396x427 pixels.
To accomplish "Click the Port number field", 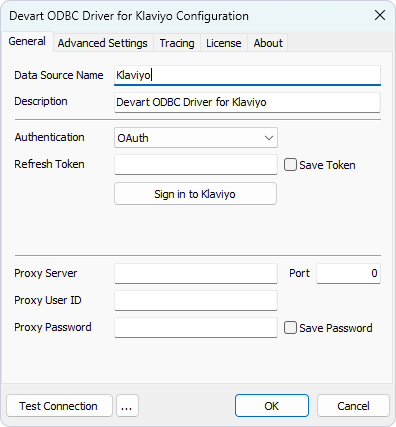I will pyautogui.click(x=348, y=273).
